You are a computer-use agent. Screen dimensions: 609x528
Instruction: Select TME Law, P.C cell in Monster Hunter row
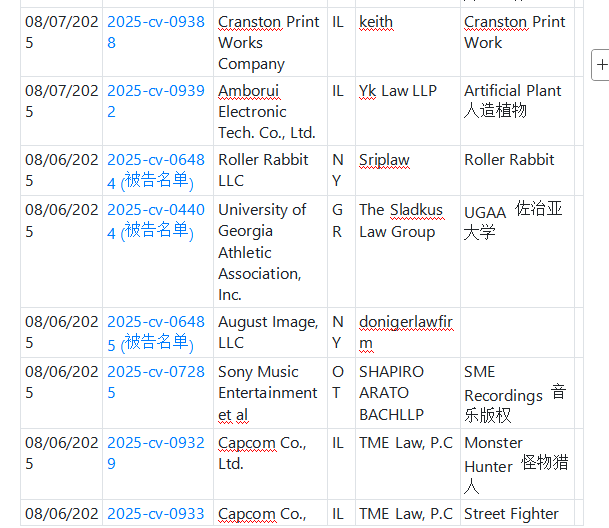[x=408, y=464]
